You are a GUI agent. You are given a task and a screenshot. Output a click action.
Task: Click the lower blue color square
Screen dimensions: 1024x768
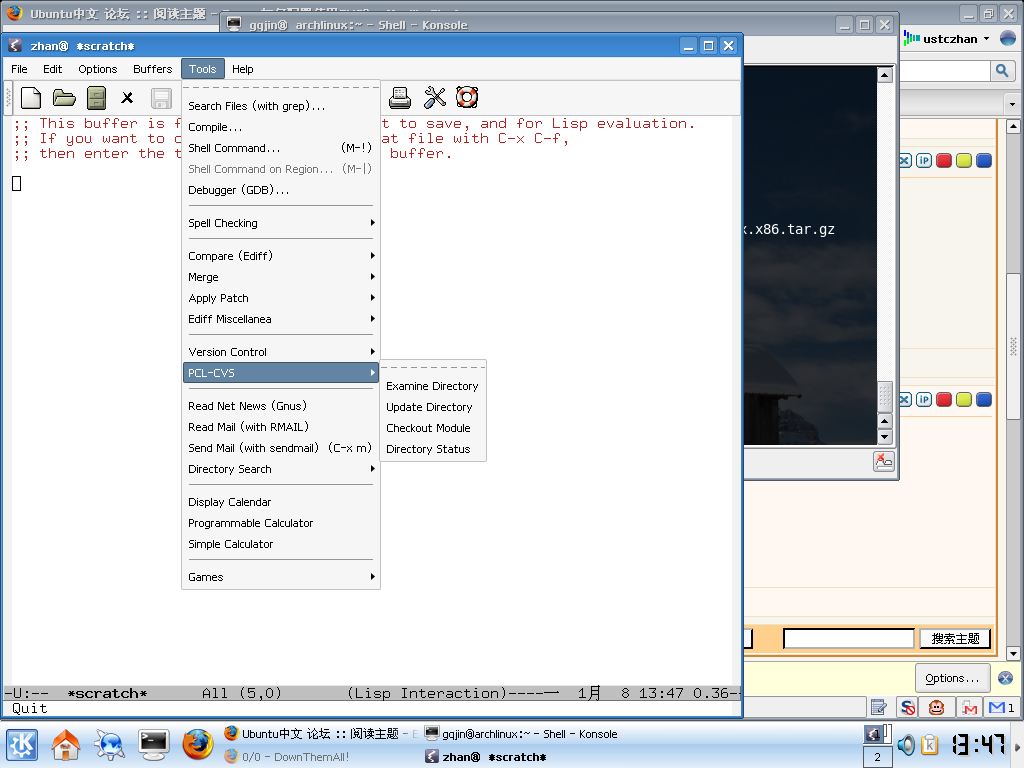pos(984,400)
